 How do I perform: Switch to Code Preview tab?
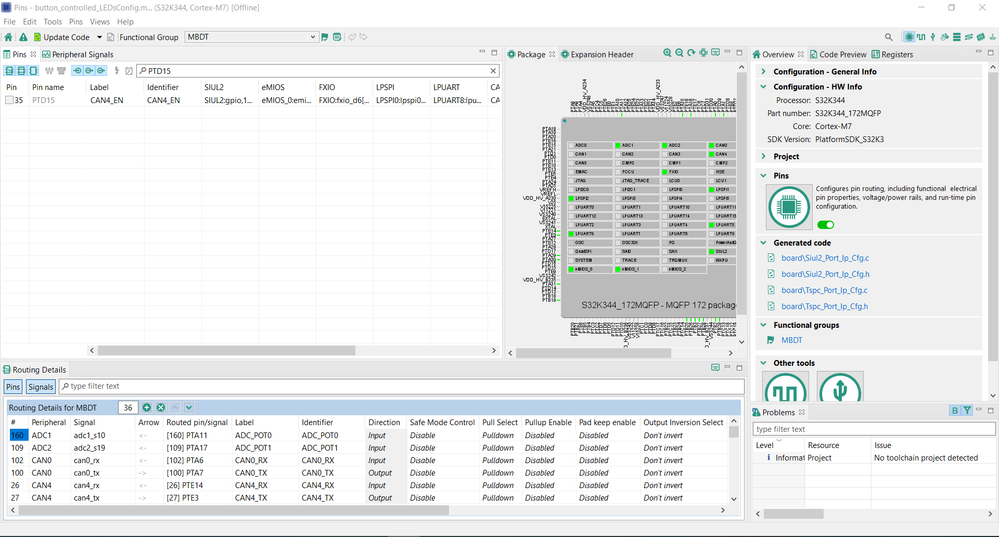coord(838,54)
